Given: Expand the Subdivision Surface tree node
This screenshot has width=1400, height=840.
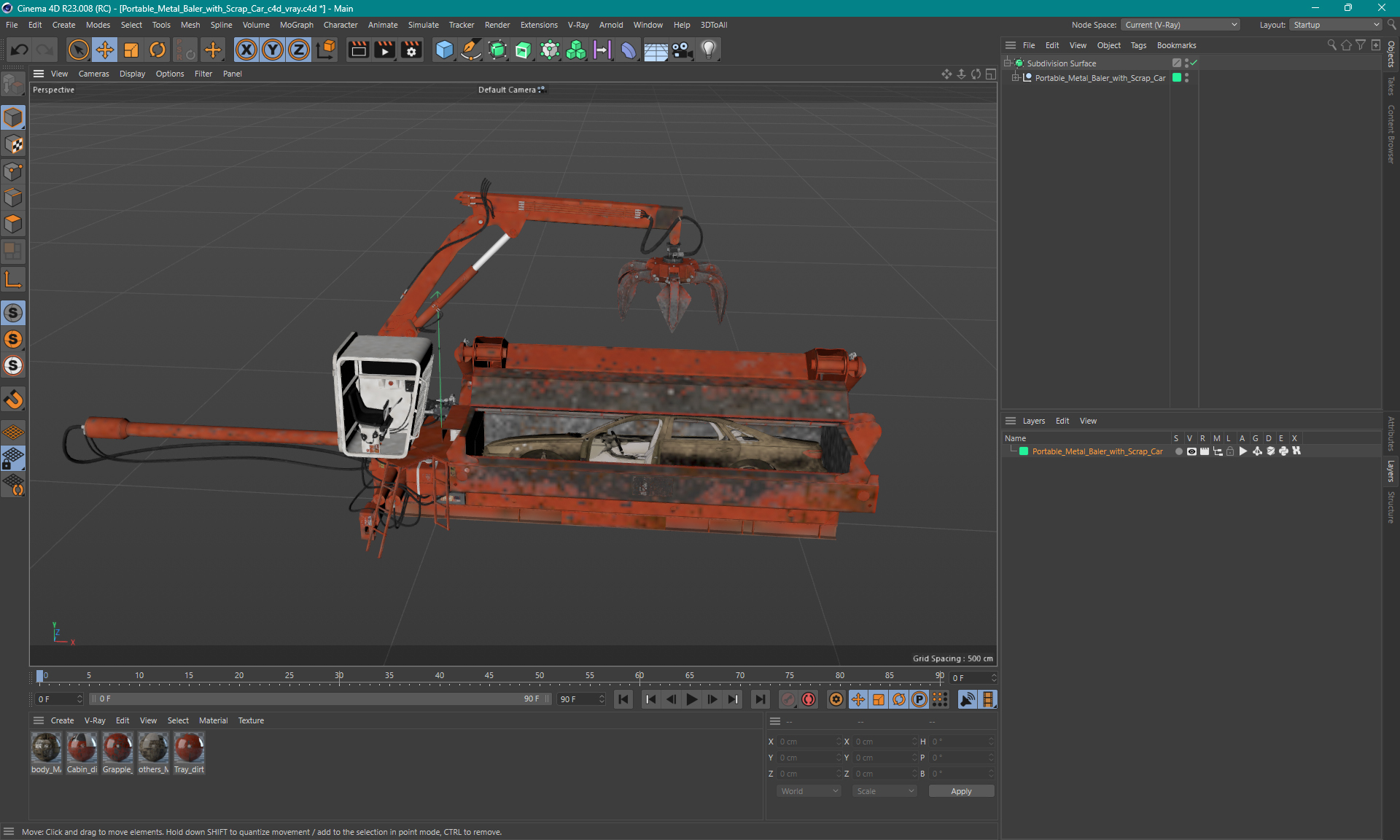Looking at the screenshot, I should pyautogui.click(x=1008, y=63).
